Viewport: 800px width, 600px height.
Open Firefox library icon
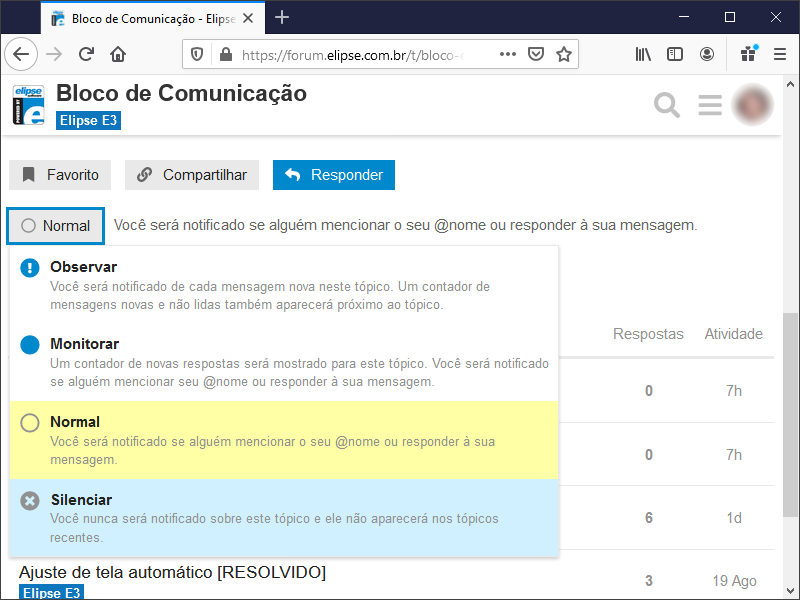point(643,54)
